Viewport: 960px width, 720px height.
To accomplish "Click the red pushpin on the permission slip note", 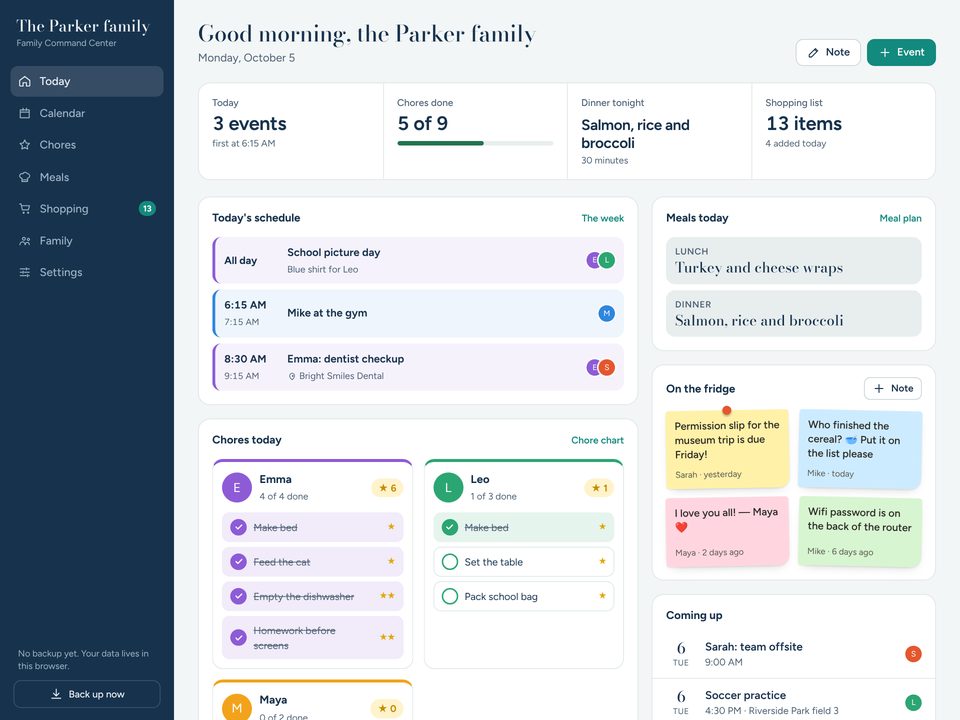I will click(727, 410).
